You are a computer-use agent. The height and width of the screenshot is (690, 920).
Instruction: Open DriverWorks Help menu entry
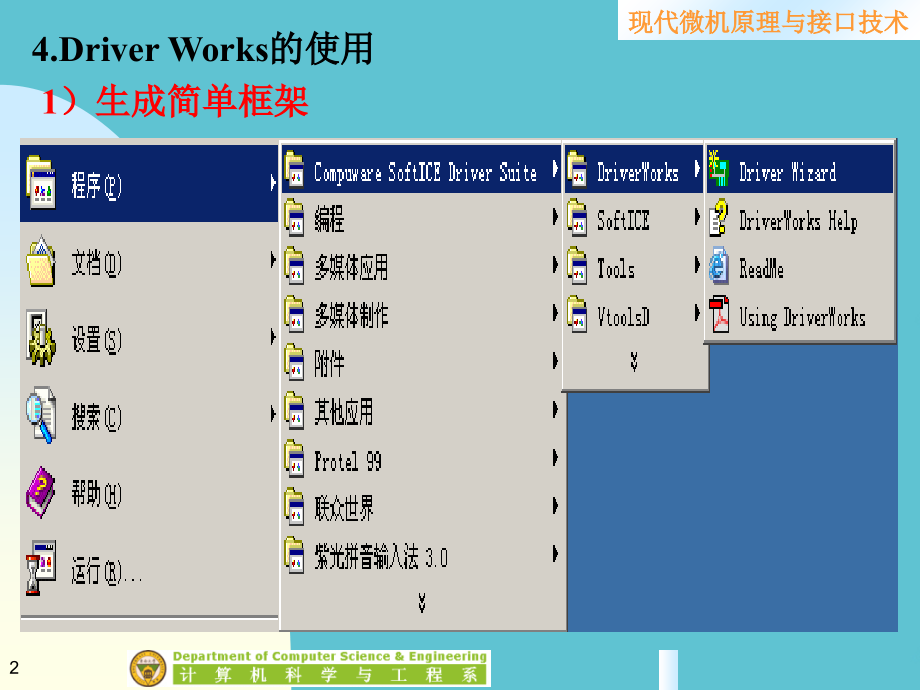[800, 218]
